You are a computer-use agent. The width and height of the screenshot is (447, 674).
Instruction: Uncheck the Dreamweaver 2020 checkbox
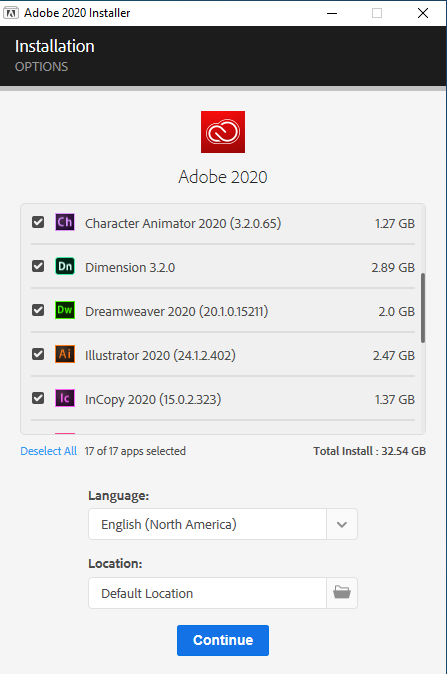[x=38, y=310]
